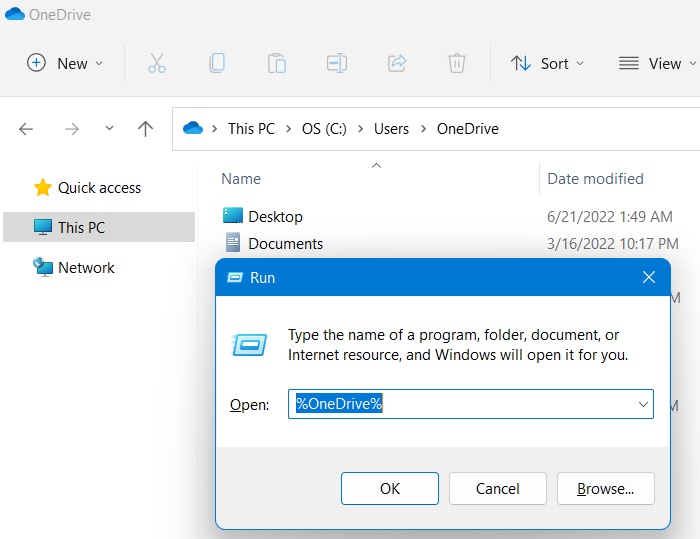Click the Paste clipboard icon
Viewport: 700px width, 539px height.
coord(277,63)
